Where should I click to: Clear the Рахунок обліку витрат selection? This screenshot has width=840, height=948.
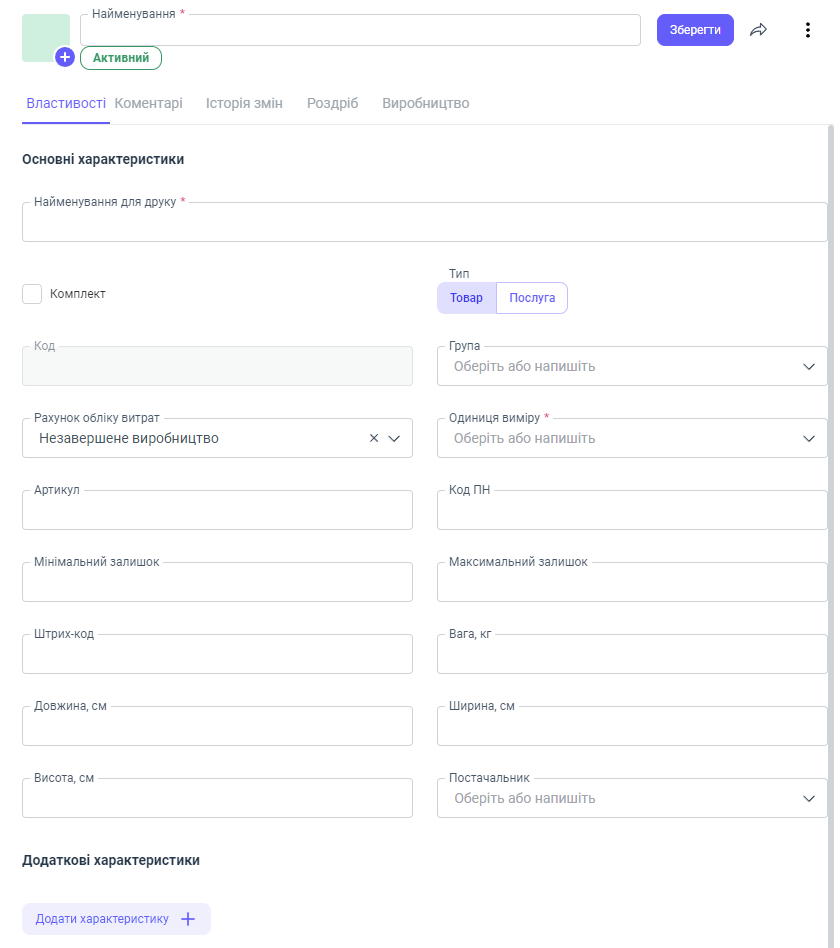pos(374,438)
